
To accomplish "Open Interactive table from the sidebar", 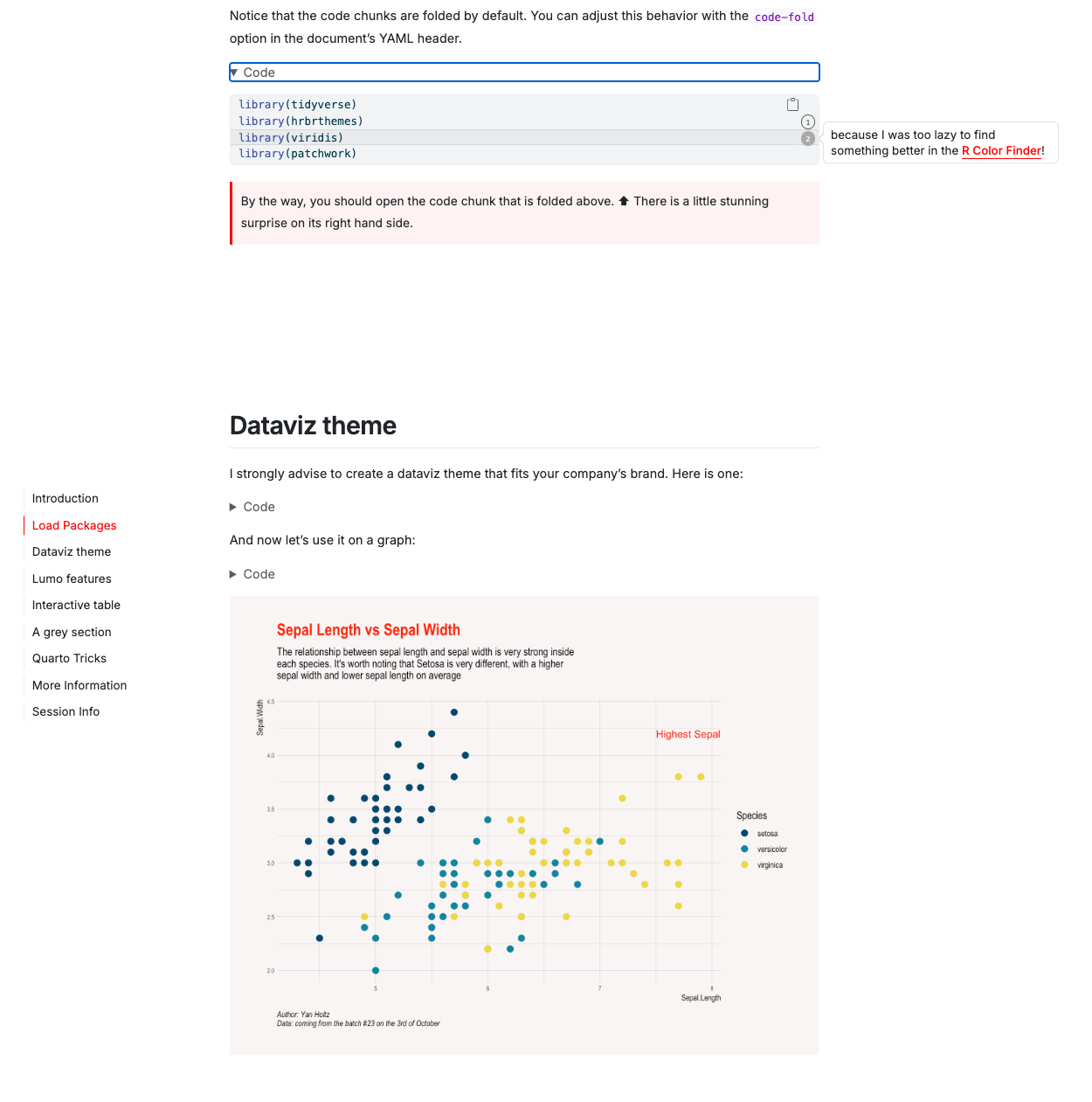I will pos(76,606).
